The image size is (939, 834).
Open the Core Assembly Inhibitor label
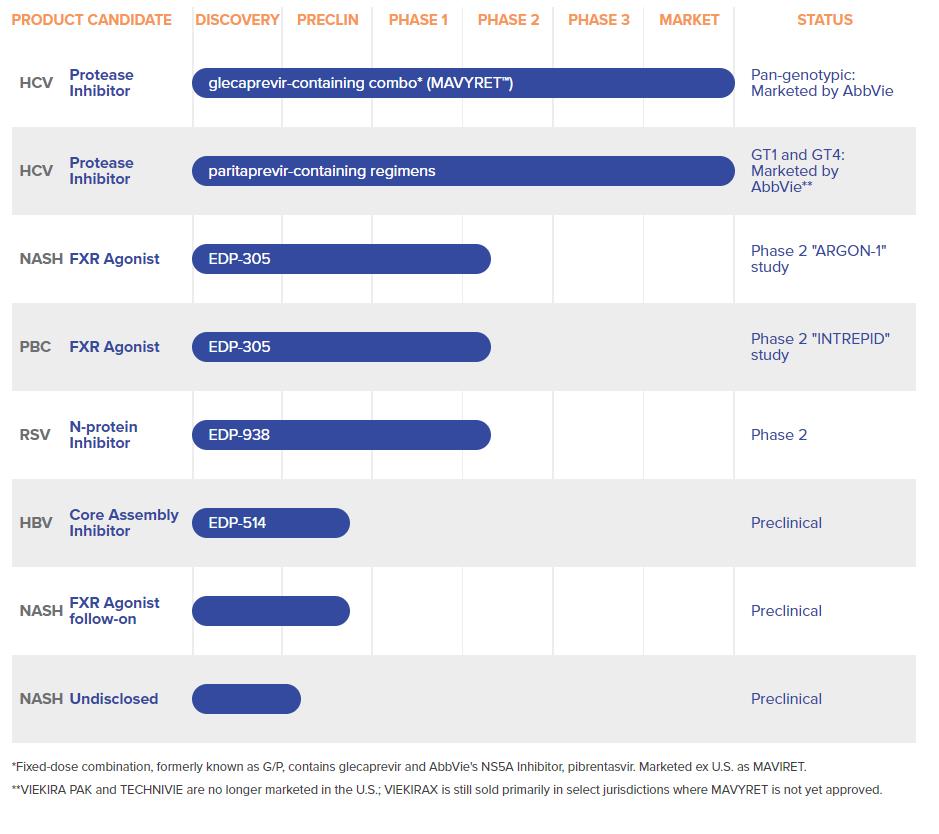(124, 523)
